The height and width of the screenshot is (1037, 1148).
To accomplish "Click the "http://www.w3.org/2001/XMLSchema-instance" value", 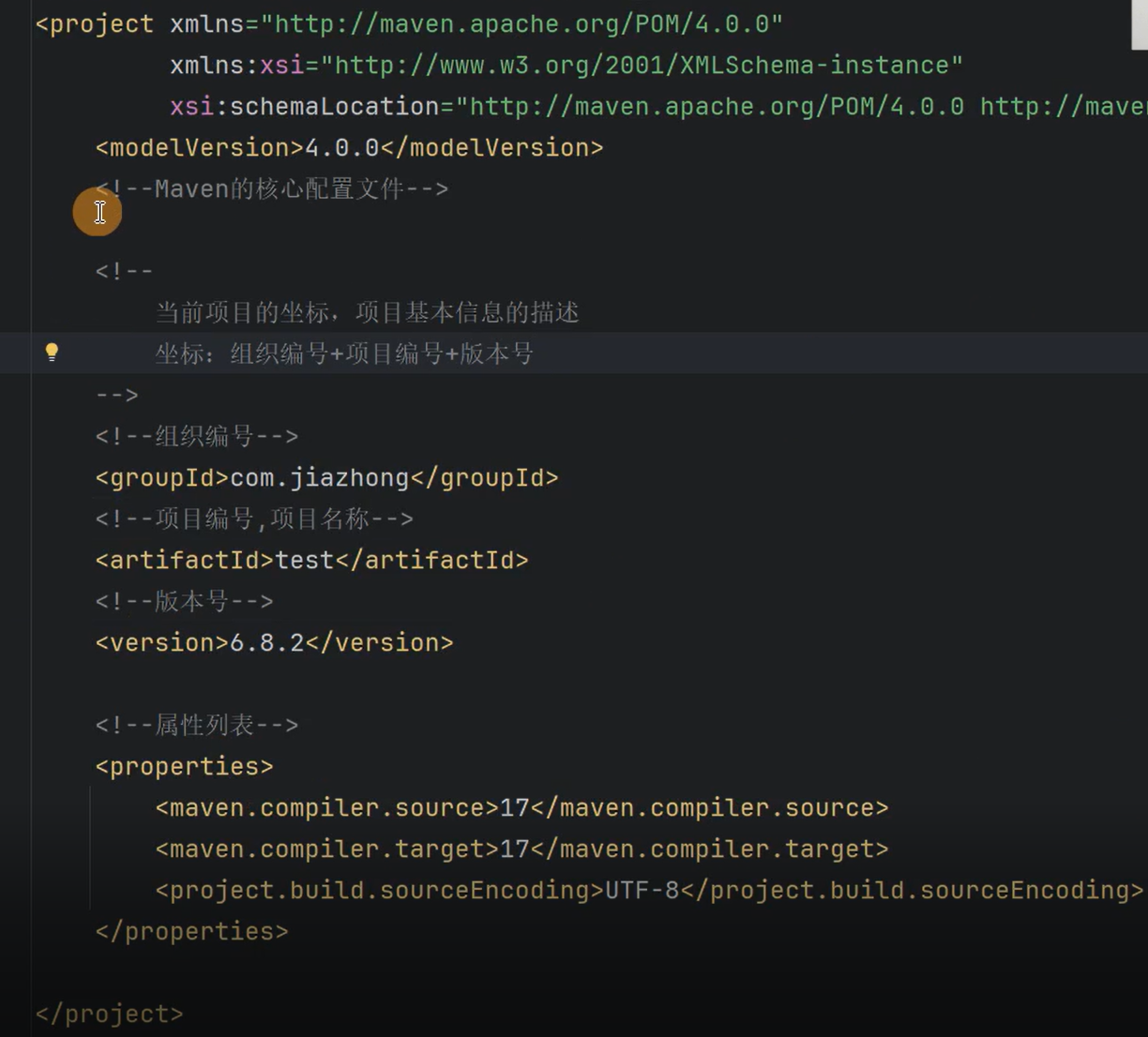I will tap(642, 65).
